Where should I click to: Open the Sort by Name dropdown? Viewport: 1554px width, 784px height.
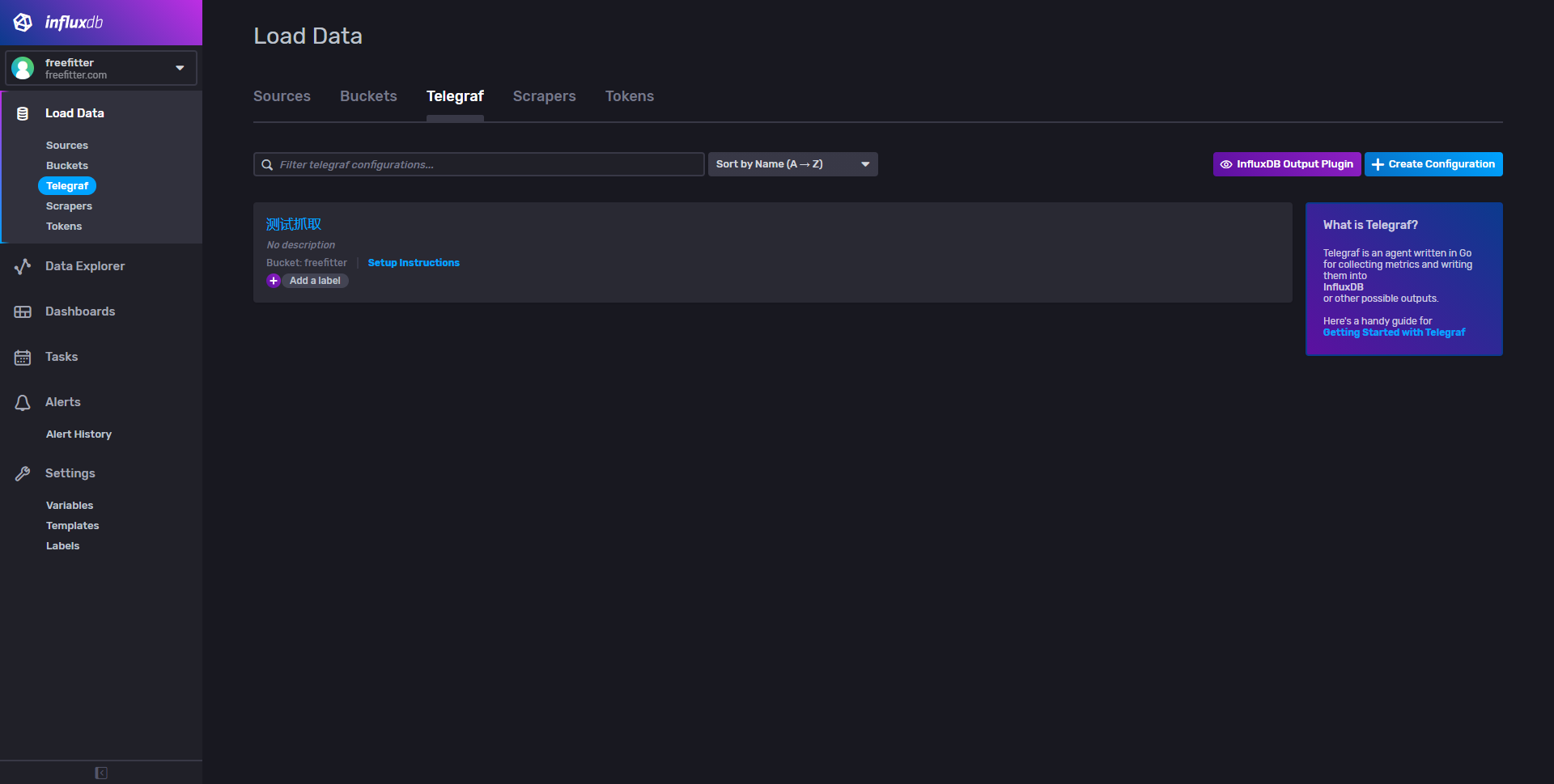(x=793, y=164)
